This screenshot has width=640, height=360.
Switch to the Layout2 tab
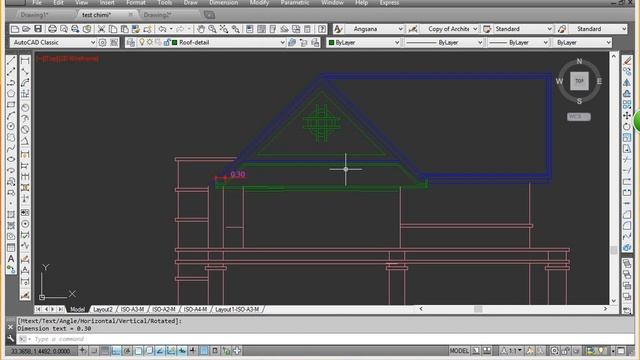[x=103, y=309]
